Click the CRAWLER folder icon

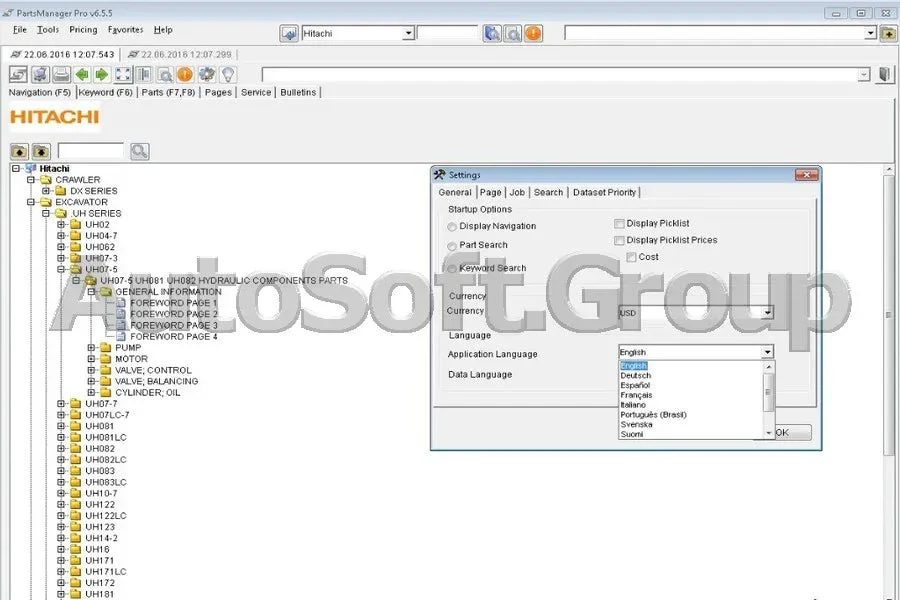click(x=46, y=180)
